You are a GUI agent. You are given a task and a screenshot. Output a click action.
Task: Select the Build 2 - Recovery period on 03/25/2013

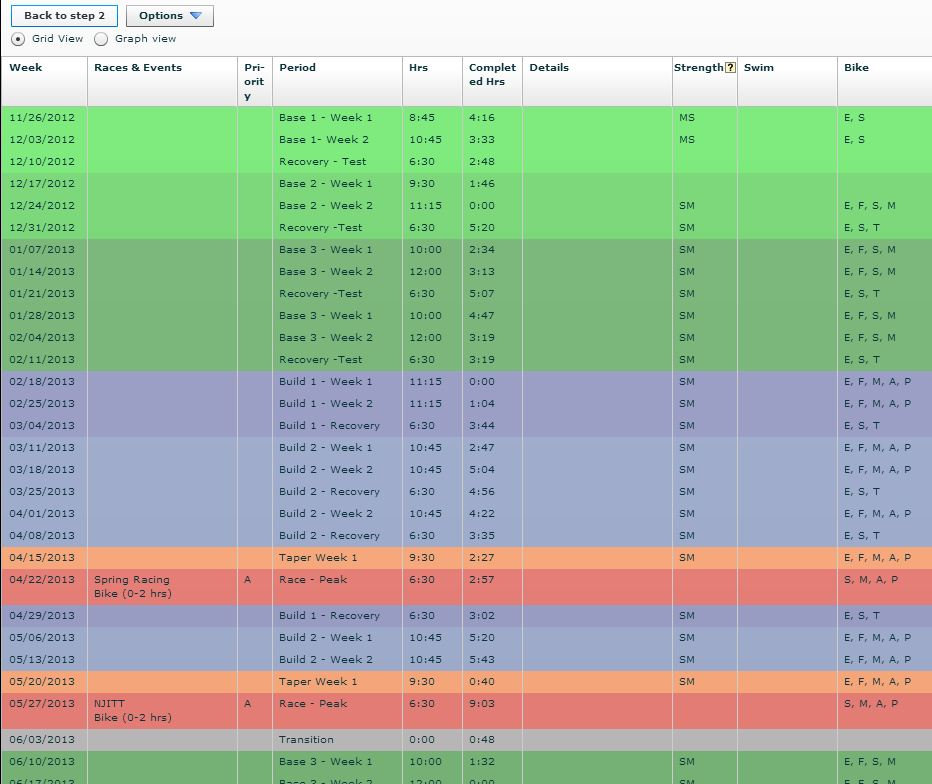(329, 492)
